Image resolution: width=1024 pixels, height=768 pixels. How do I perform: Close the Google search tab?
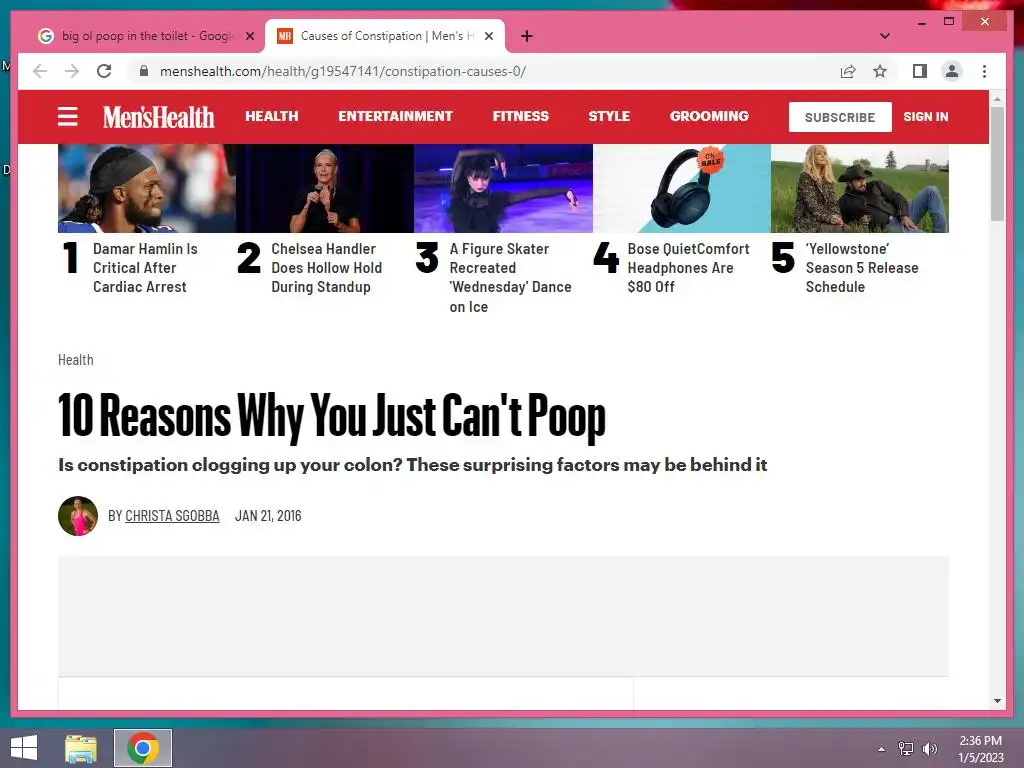[249, 36]
